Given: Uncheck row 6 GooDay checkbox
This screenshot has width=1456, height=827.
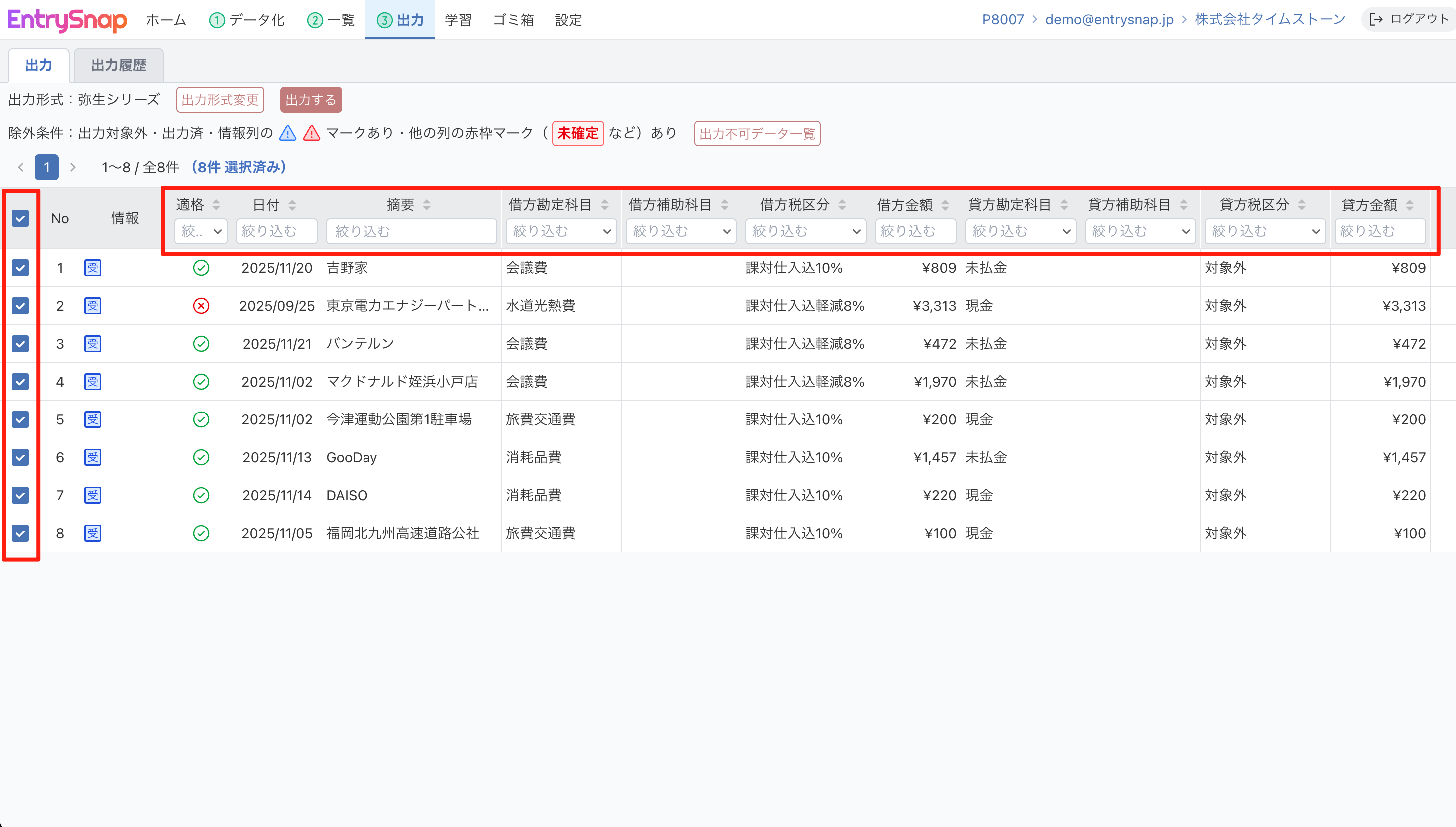Looking at the screenshot, I should [x=20, y=457].
